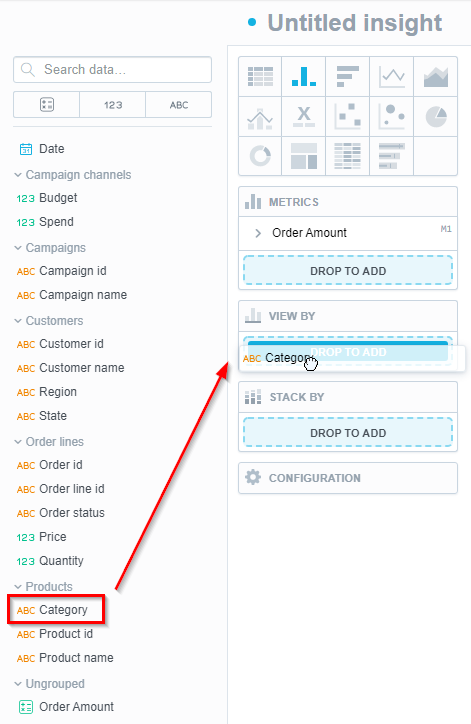Collapse the Customers group

[48, 320]
